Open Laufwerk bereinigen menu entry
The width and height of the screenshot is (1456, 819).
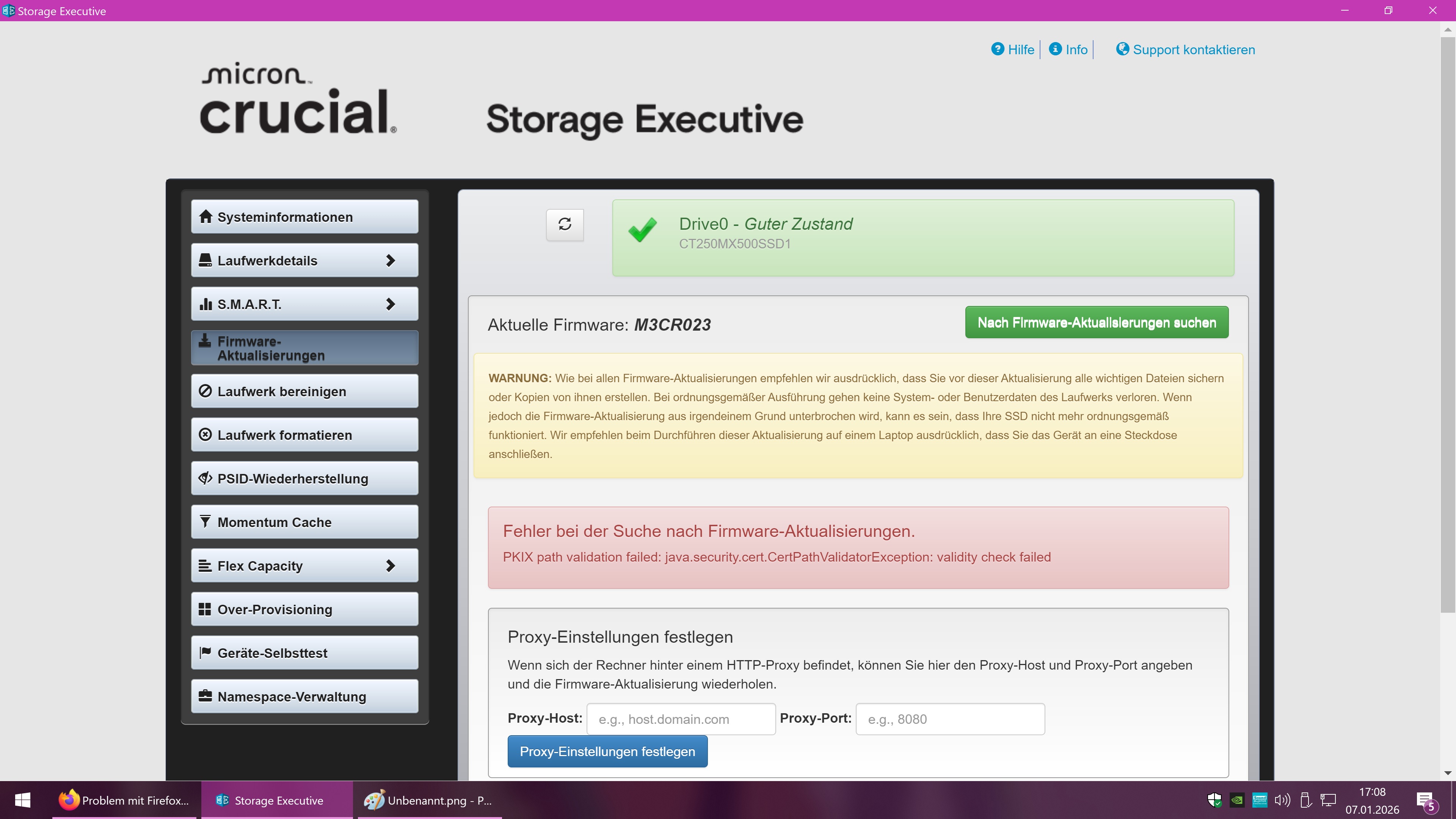(x=304, y=391)
